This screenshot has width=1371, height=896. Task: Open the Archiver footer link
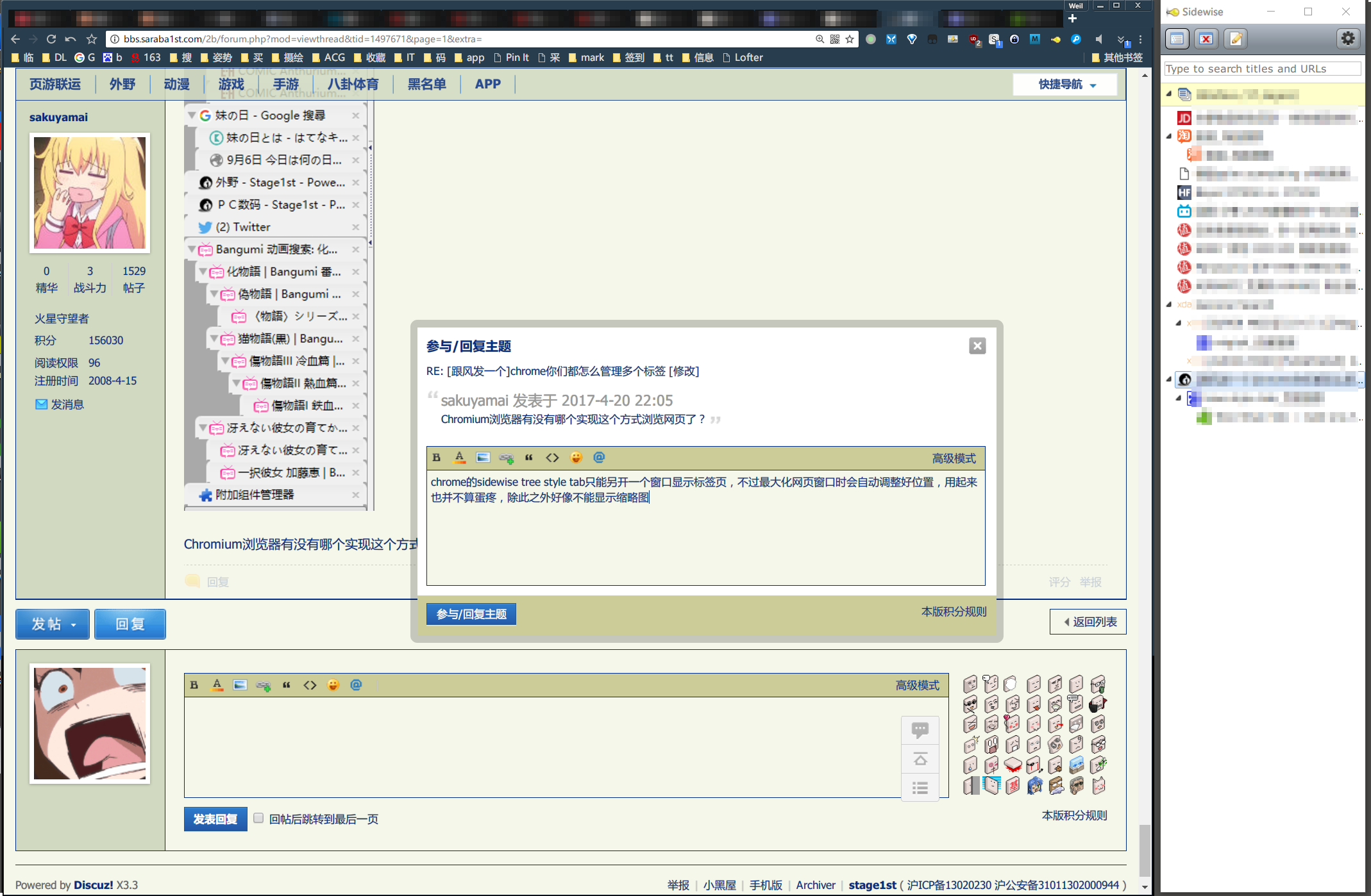pyautogui.click(x=816, y=885)
